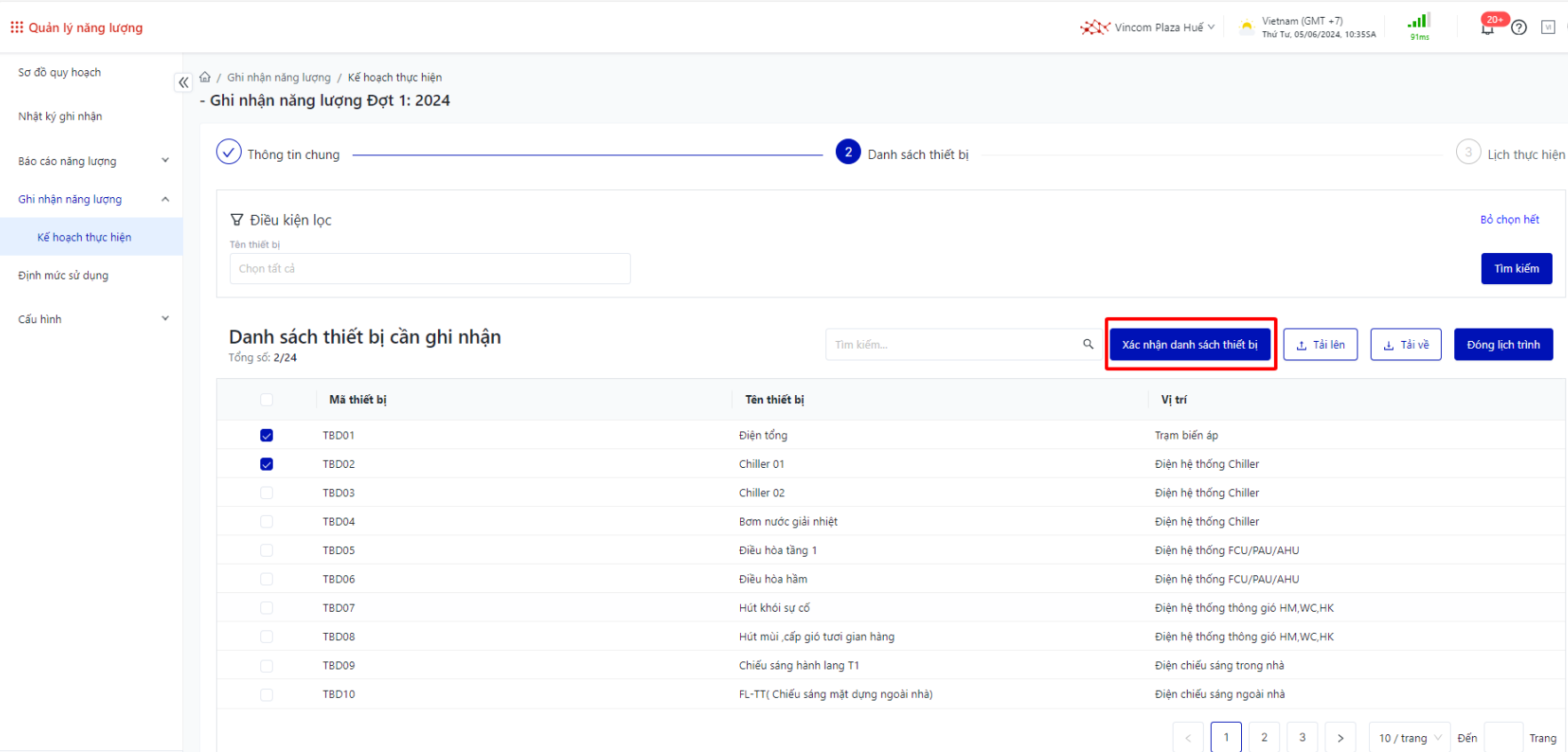The image size is (1568, 752).
Task: Tick the checkbox for TBD03
Action: tap(267, 493)
